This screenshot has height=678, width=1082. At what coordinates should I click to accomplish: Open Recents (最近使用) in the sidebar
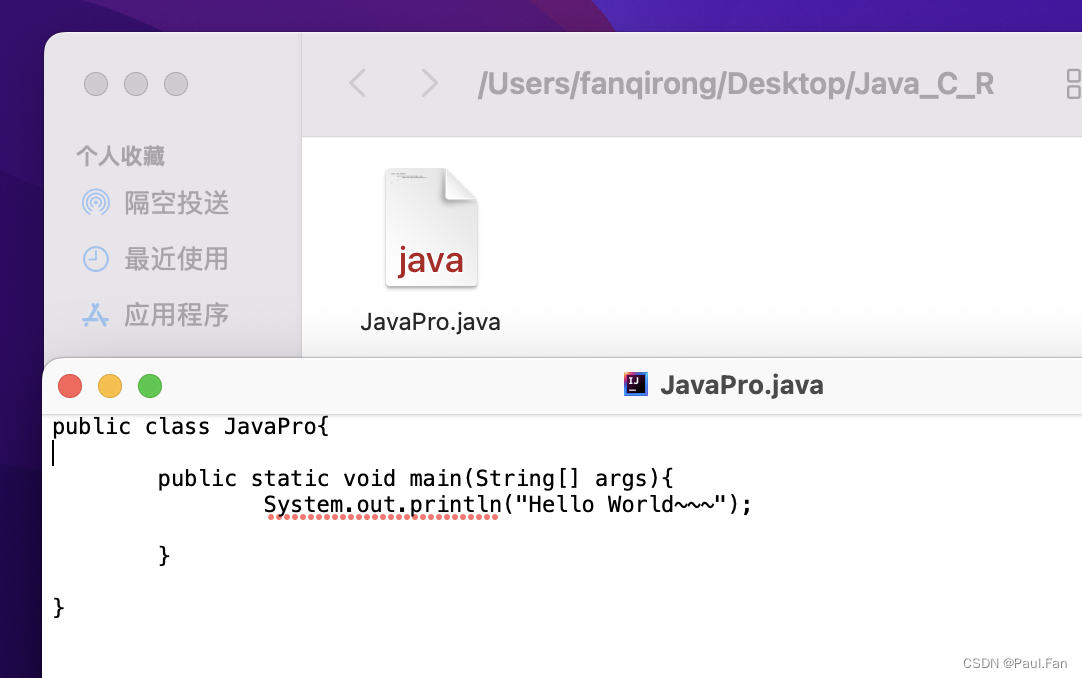coord(155,259)
